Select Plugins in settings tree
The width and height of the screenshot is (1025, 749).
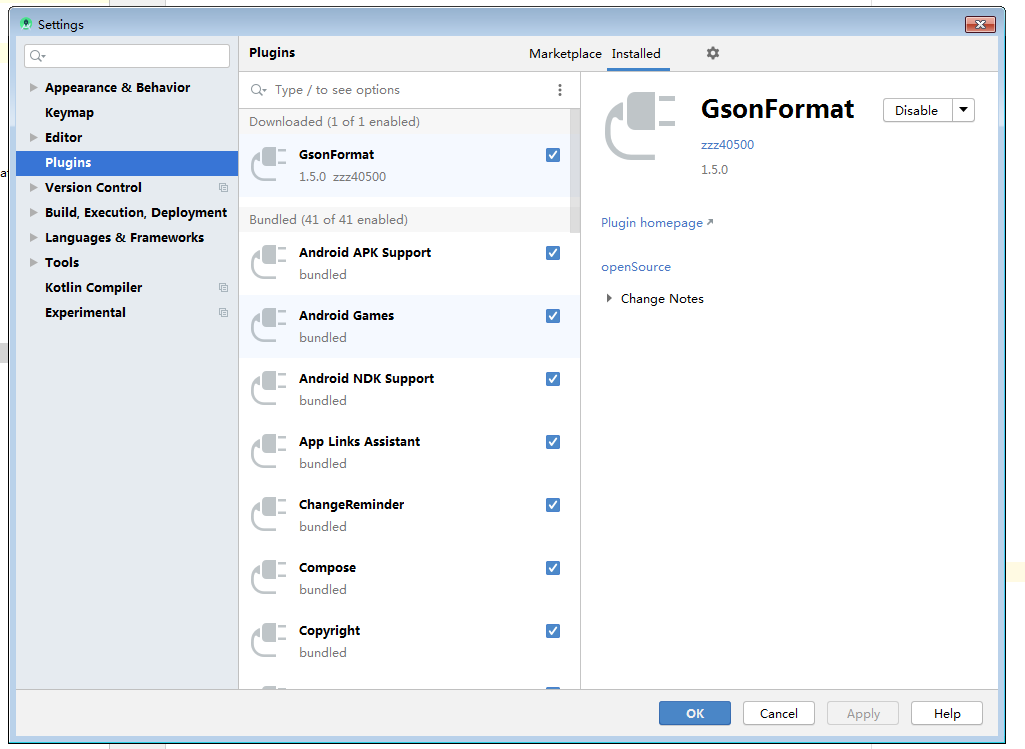coord(127,163)
